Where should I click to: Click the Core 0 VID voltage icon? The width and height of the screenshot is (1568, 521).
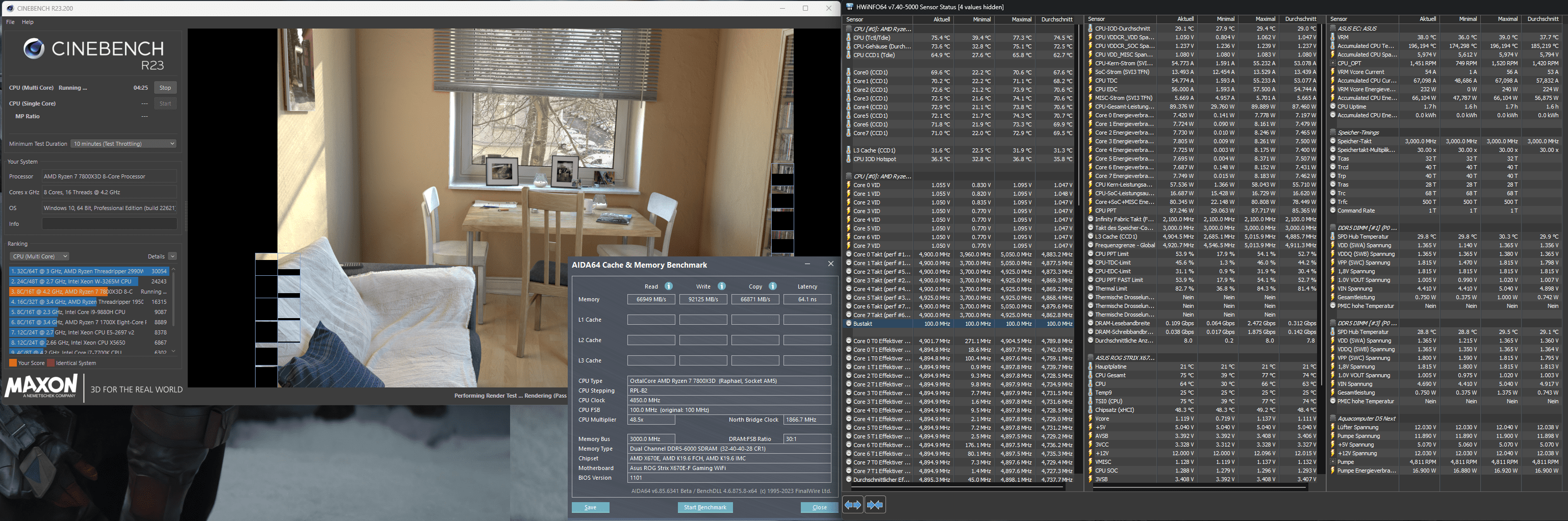848,185
